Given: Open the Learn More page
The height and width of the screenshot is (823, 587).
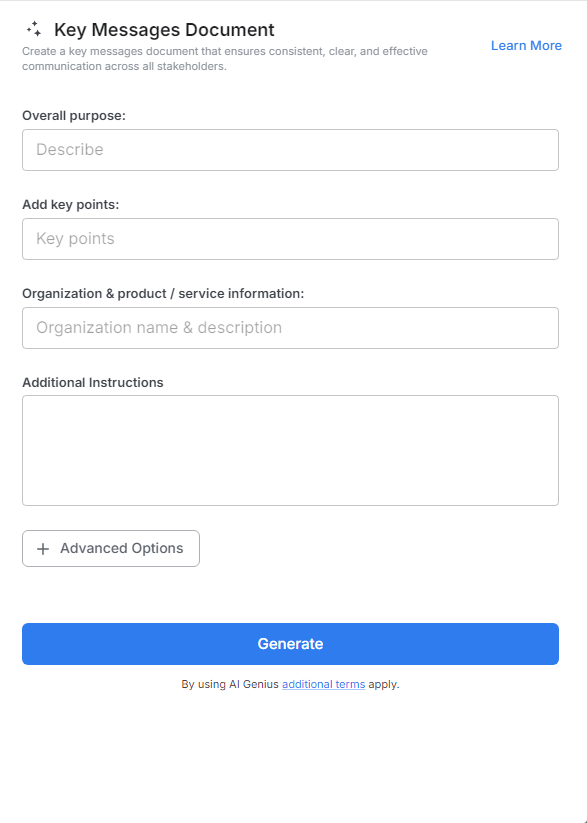Looking at the screenshot, I should [x=526, y=45].
